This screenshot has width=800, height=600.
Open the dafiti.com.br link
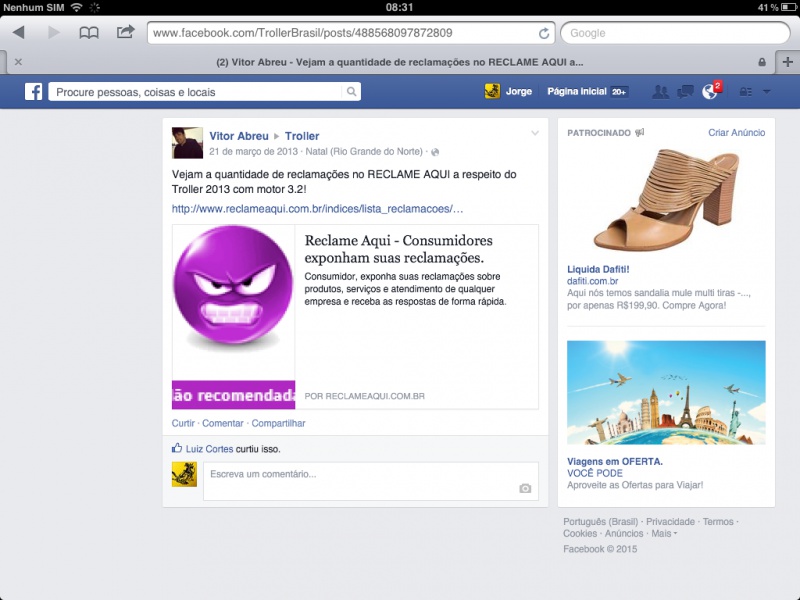coord(592,281)
